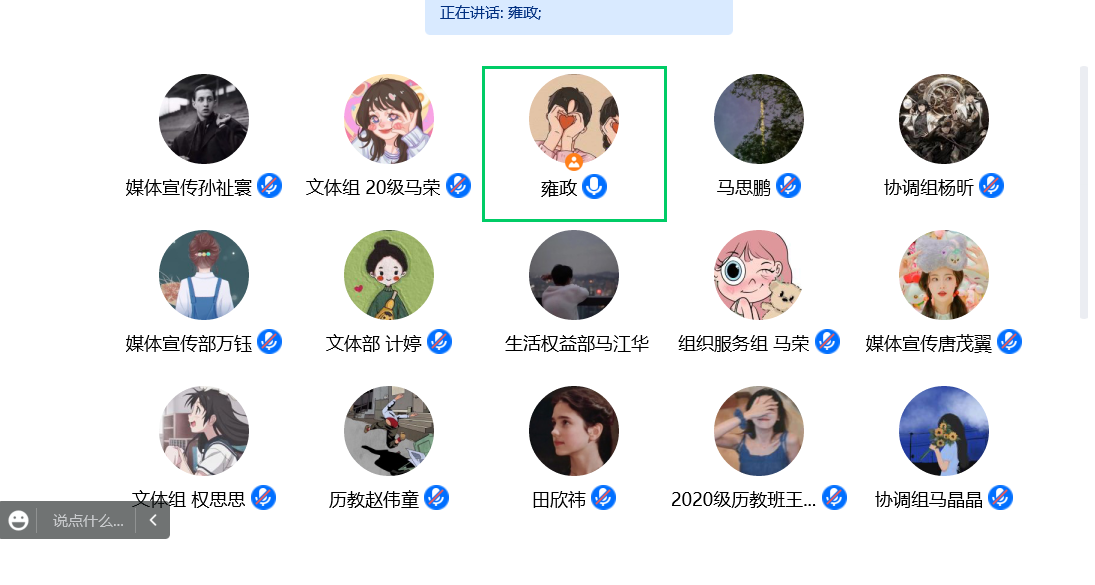Click the muted mic icon beside 马思鹏
Screen dimensions: 1095x585
tap(788, 186)
